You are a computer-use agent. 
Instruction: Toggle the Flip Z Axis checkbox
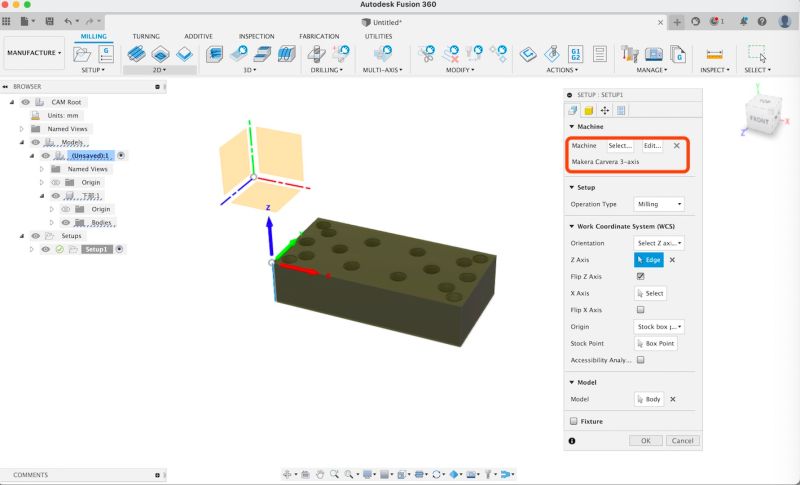[640, 276]
